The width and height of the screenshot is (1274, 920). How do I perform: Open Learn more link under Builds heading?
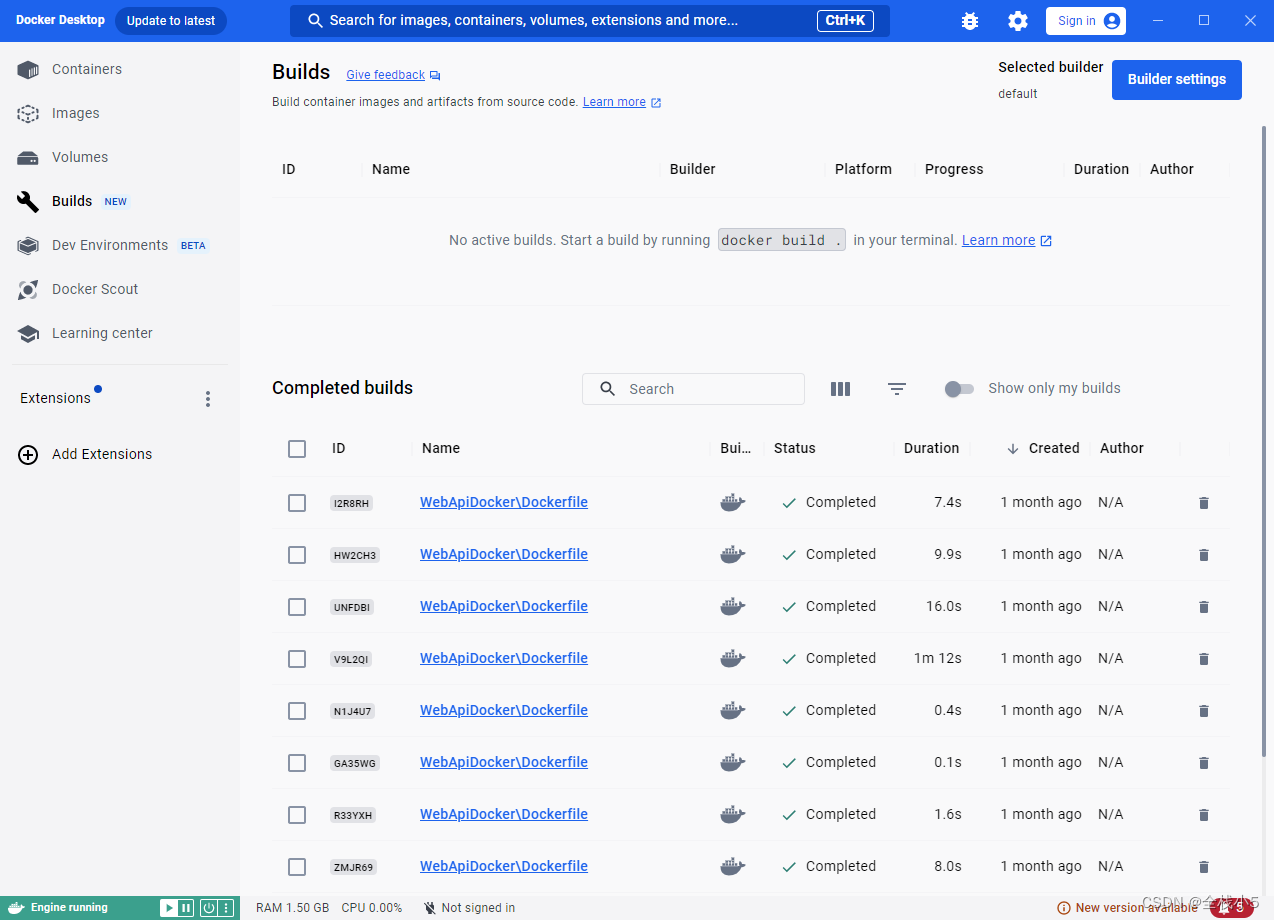pos(614,102)
